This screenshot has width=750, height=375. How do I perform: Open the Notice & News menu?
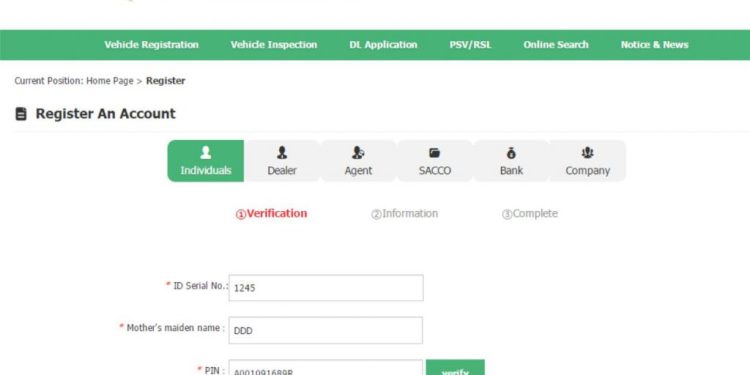tap(654, 44)
